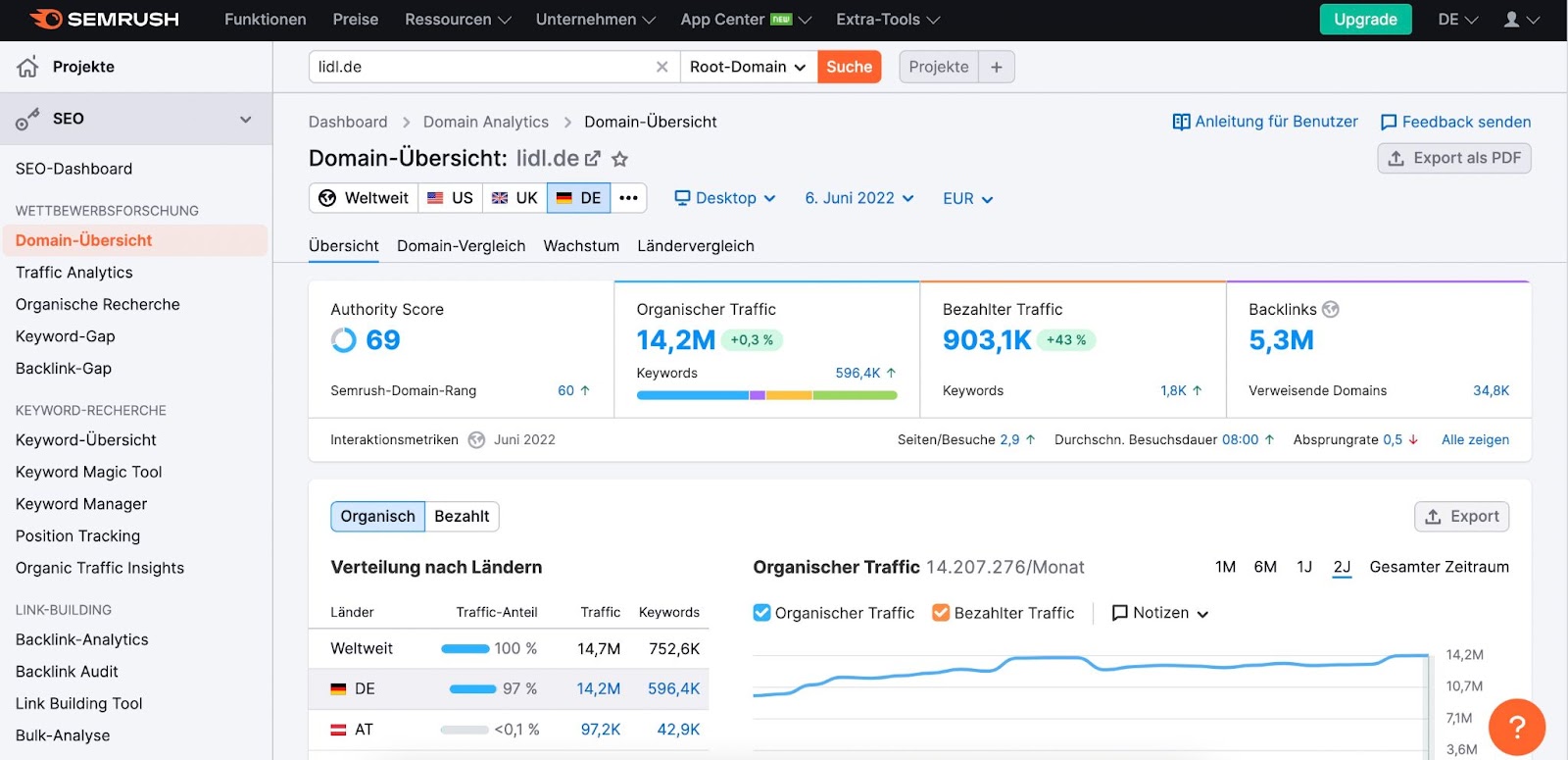Click Semrush-Domain-Rang value 60
Image resolution: width=1568 pixels, height=760 pixels.
[x=565, y=390]
